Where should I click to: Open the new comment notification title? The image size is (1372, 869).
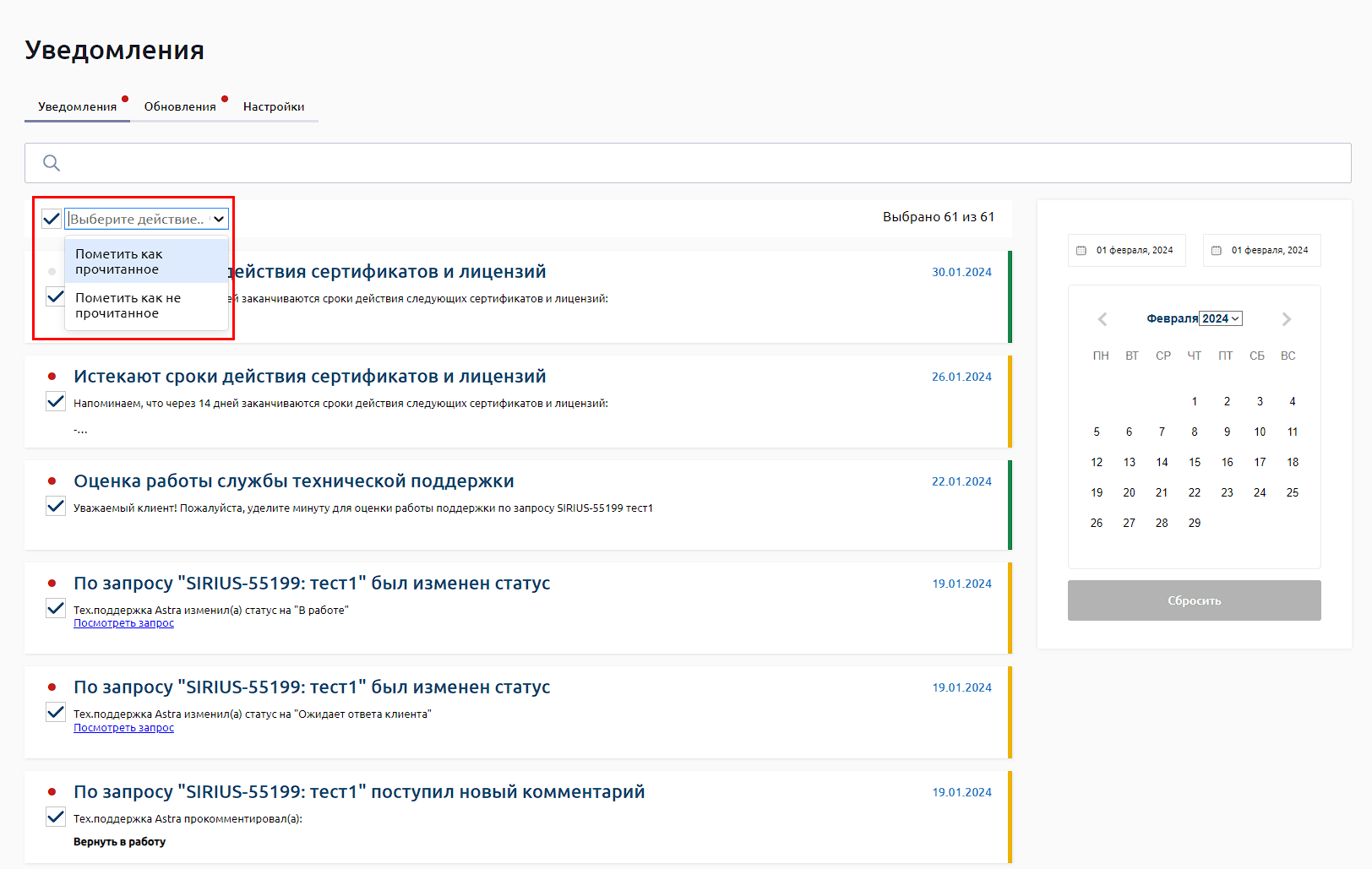359,792
